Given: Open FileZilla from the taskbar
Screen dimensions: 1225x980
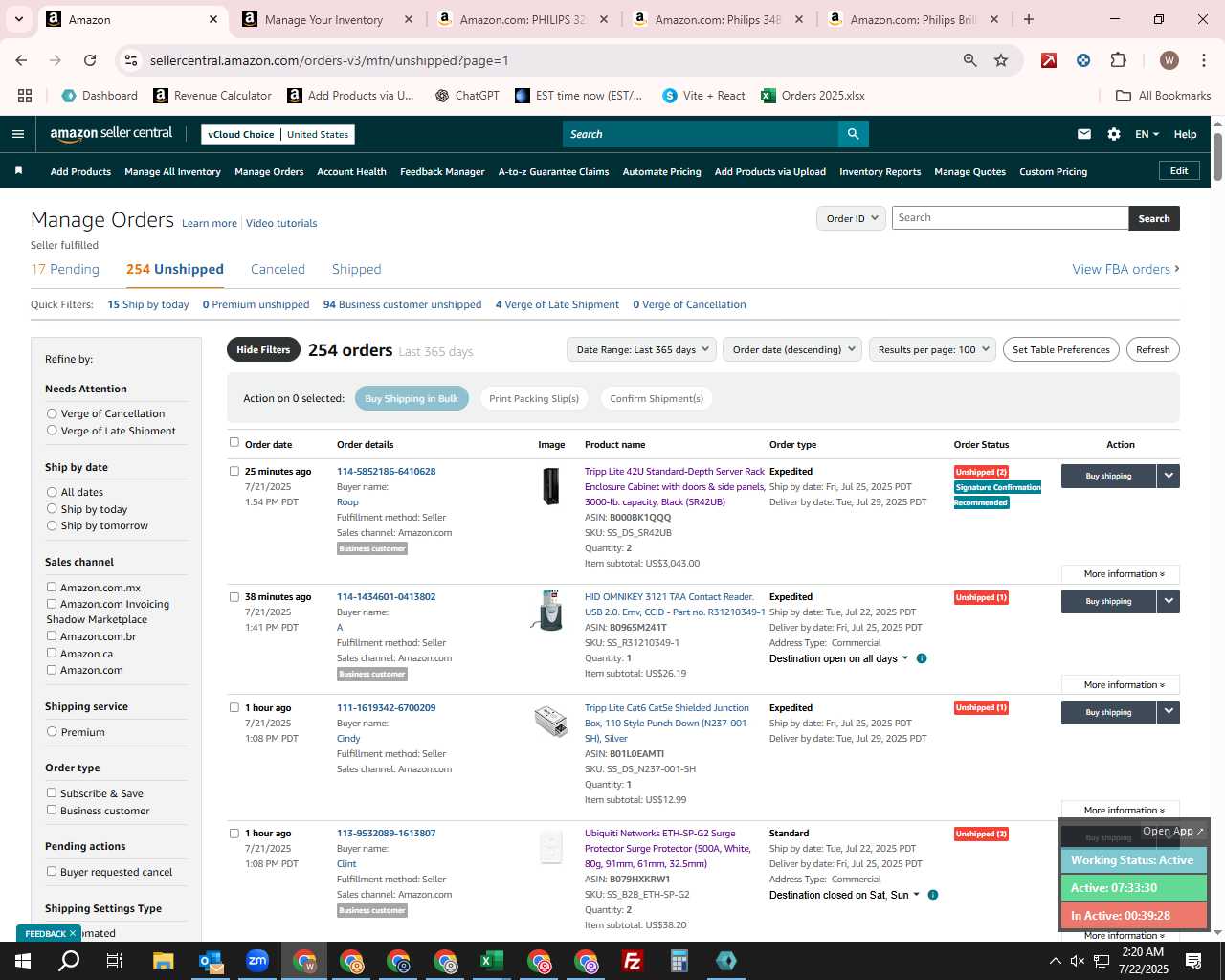Looking at the screenshot, I should tap(632, 961).
